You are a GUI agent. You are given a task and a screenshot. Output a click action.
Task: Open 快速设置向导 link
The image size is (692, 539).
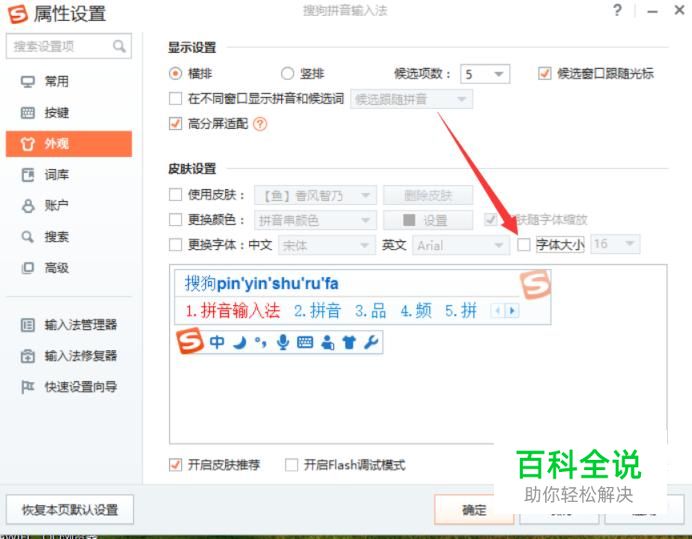pos(81,387)
